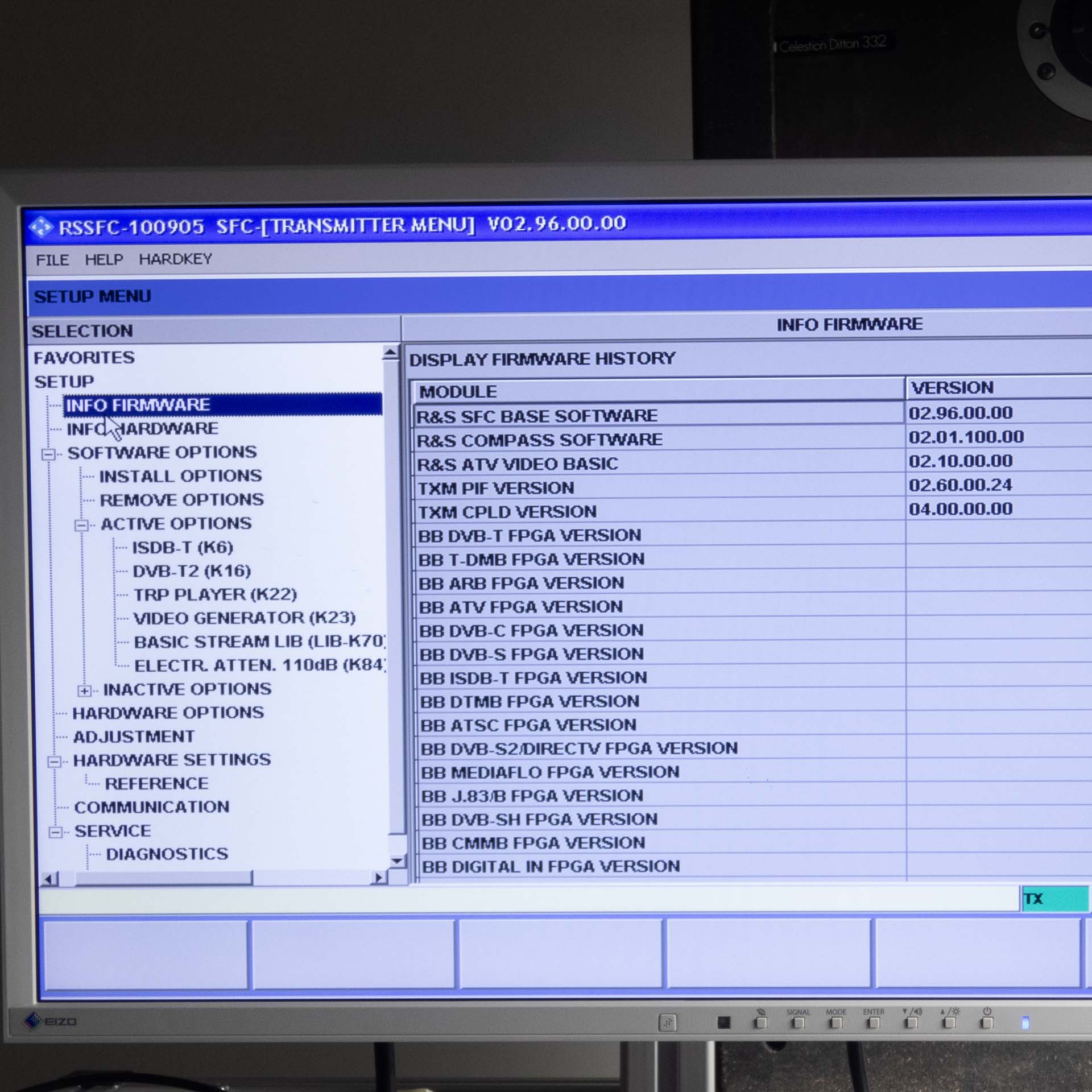Select VIDEO GENERATOR (K23) option
The height and width of the screenshot is (1092, 1092).
click(245, 618)
